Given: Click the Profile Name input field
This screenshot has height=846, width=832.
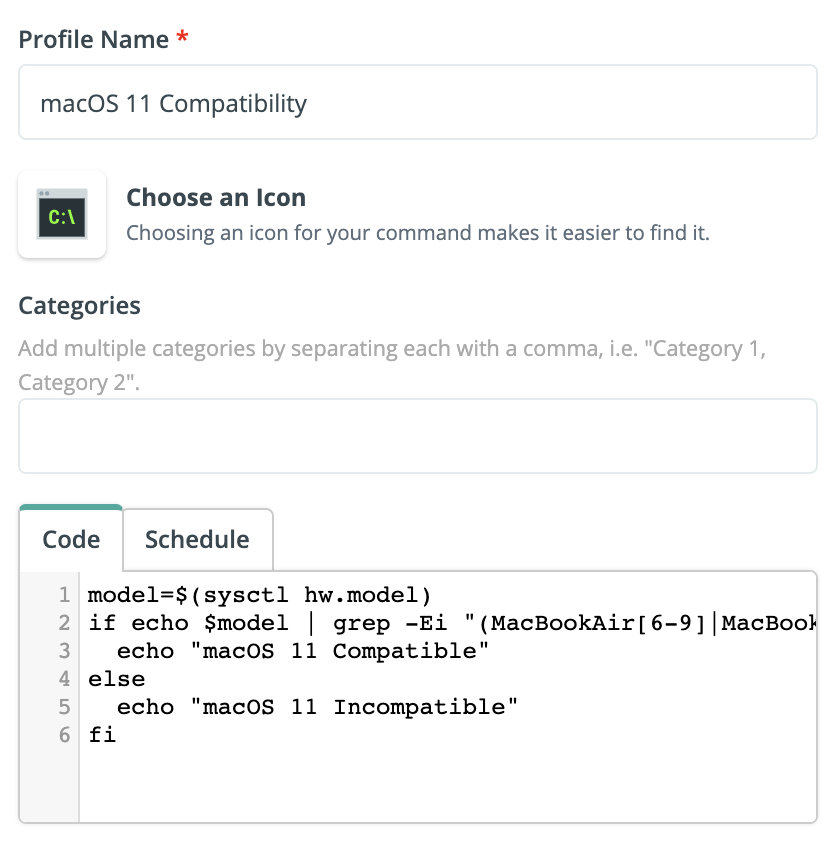Looking at the screenshot, I should pos(418,103).
